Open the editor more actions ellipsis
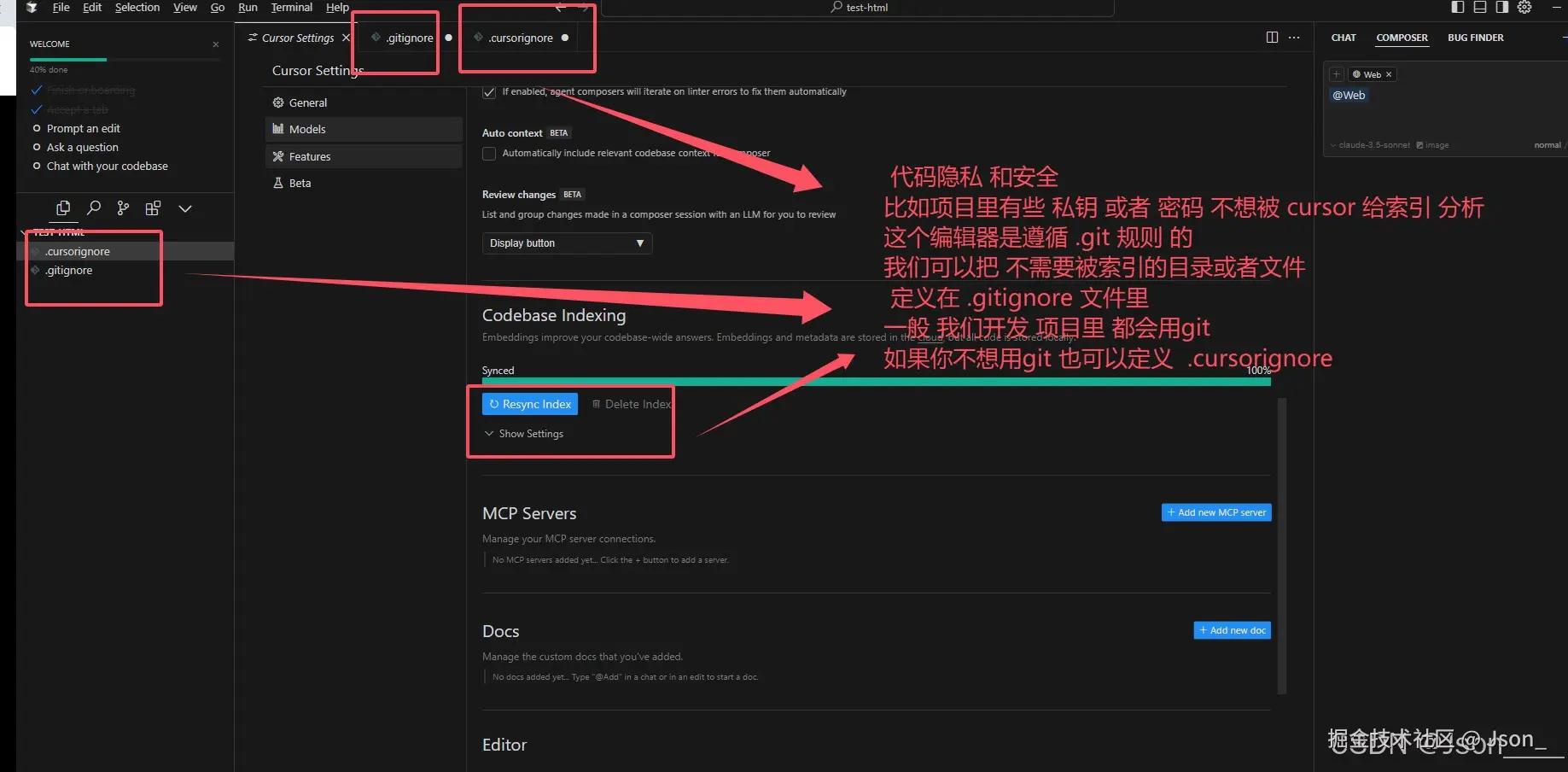 [x=1294, y=38]
